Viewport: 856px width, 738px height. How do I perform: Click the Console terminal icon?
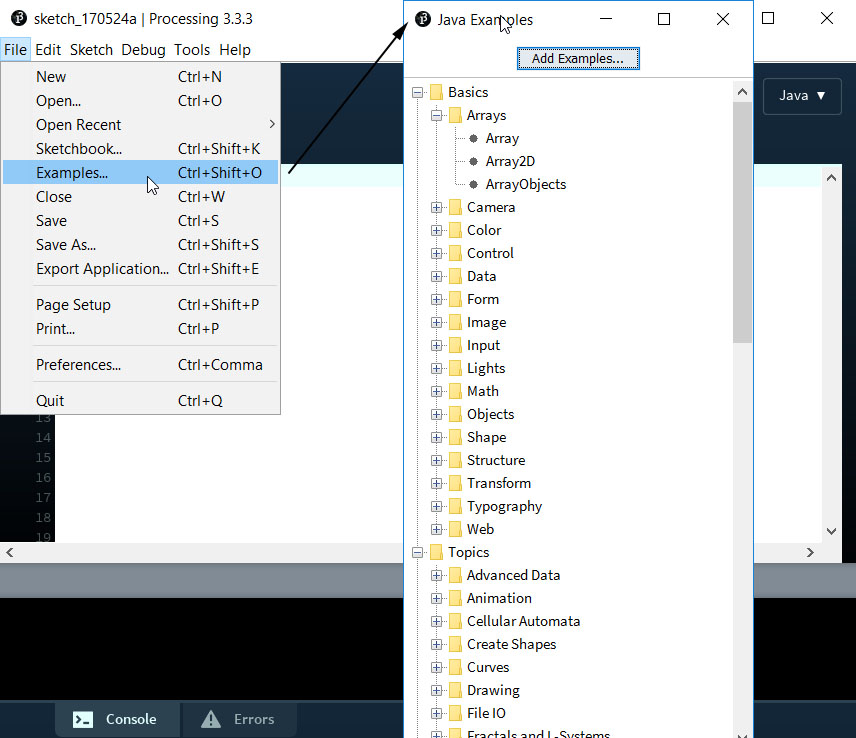tap(83, 719)
